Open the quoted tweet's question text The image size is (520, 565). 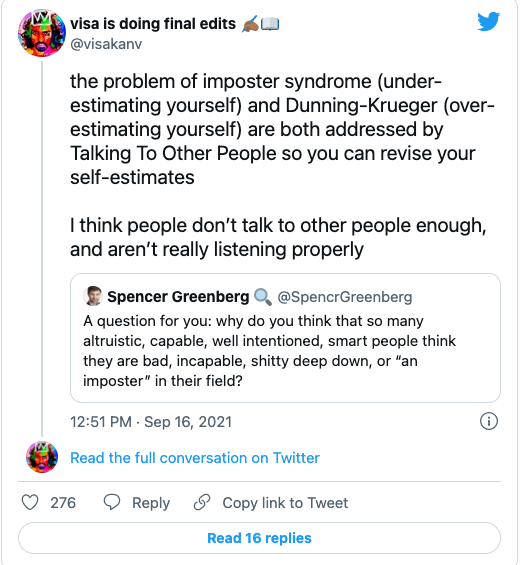(x=270, y=351)
